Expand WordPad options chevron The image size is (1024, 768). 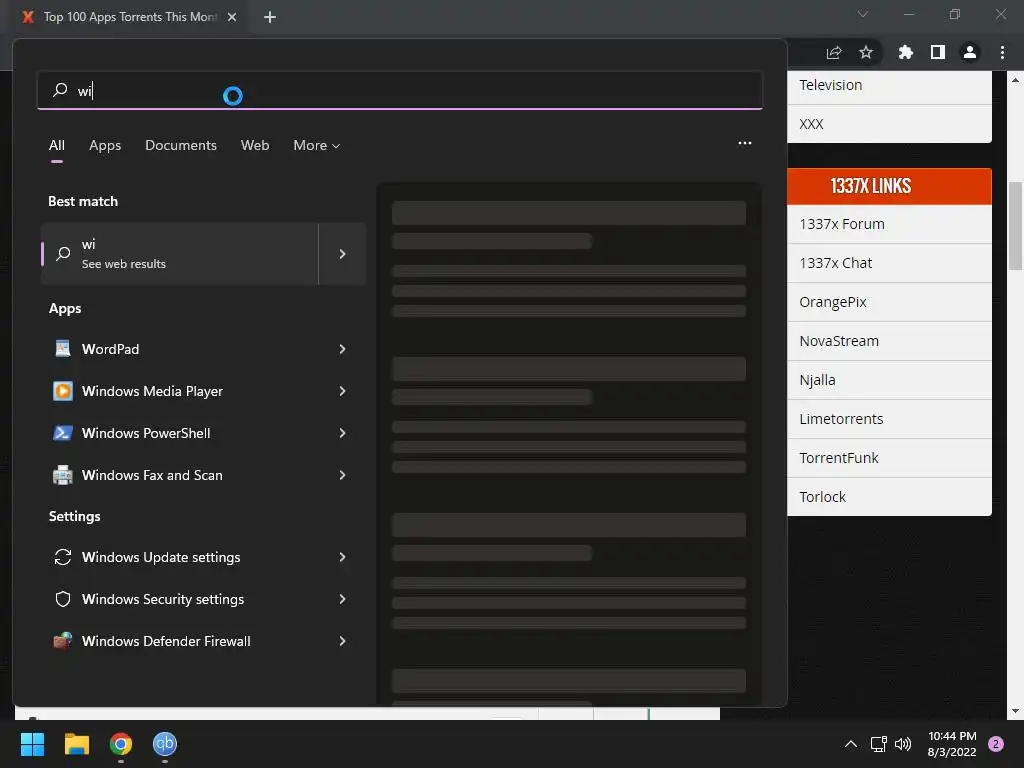coord(342,349)
